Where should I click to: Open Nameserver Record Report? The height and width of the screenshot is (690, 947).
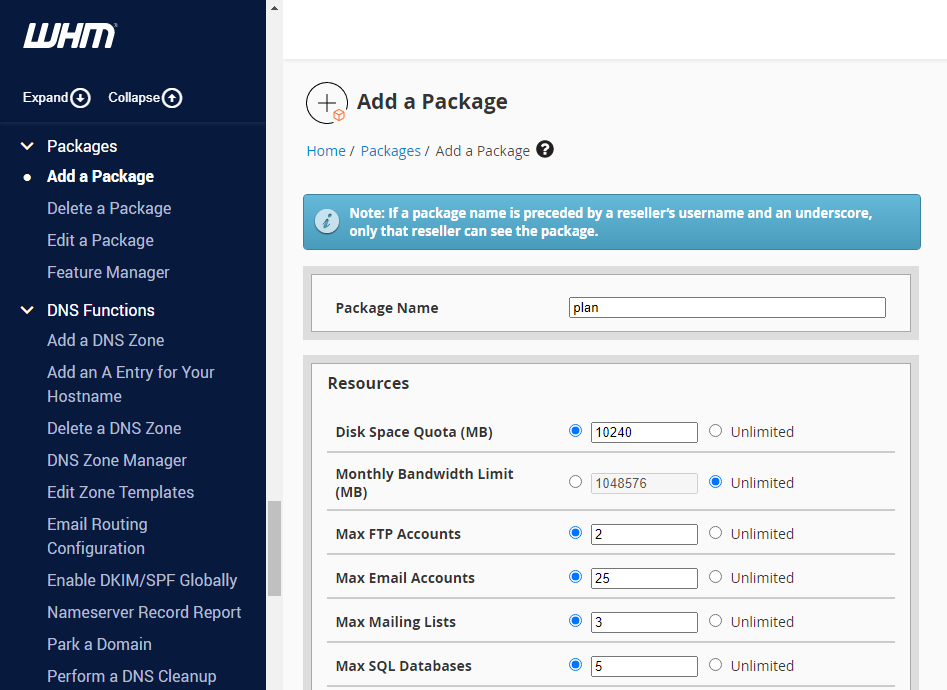pyautogui.click(x=144, y=612)
